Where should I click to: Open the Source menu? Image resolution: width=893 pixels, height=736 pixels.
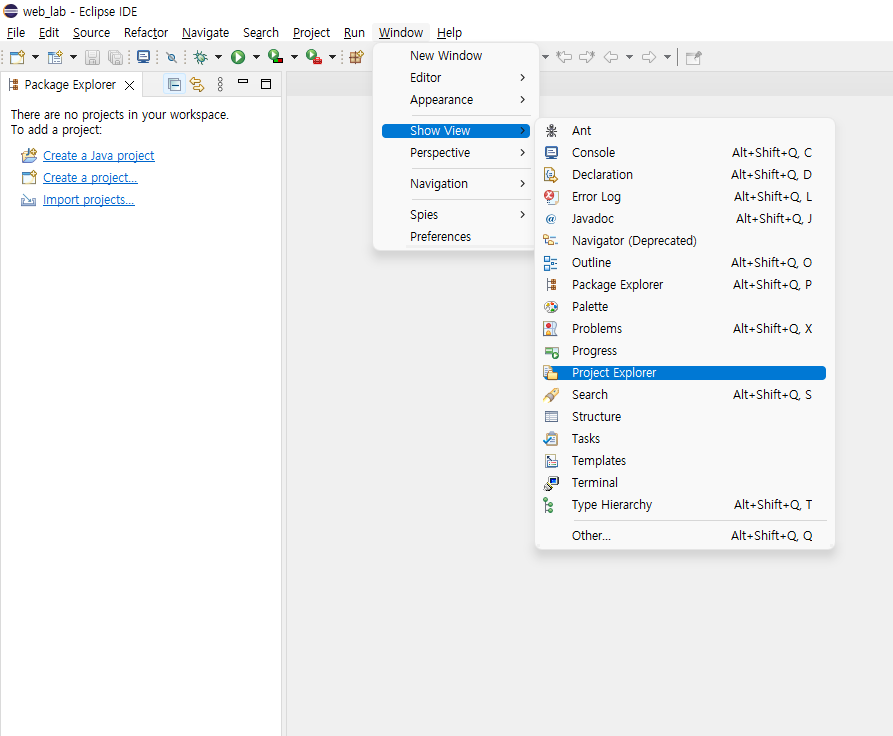tap(91, 32)
